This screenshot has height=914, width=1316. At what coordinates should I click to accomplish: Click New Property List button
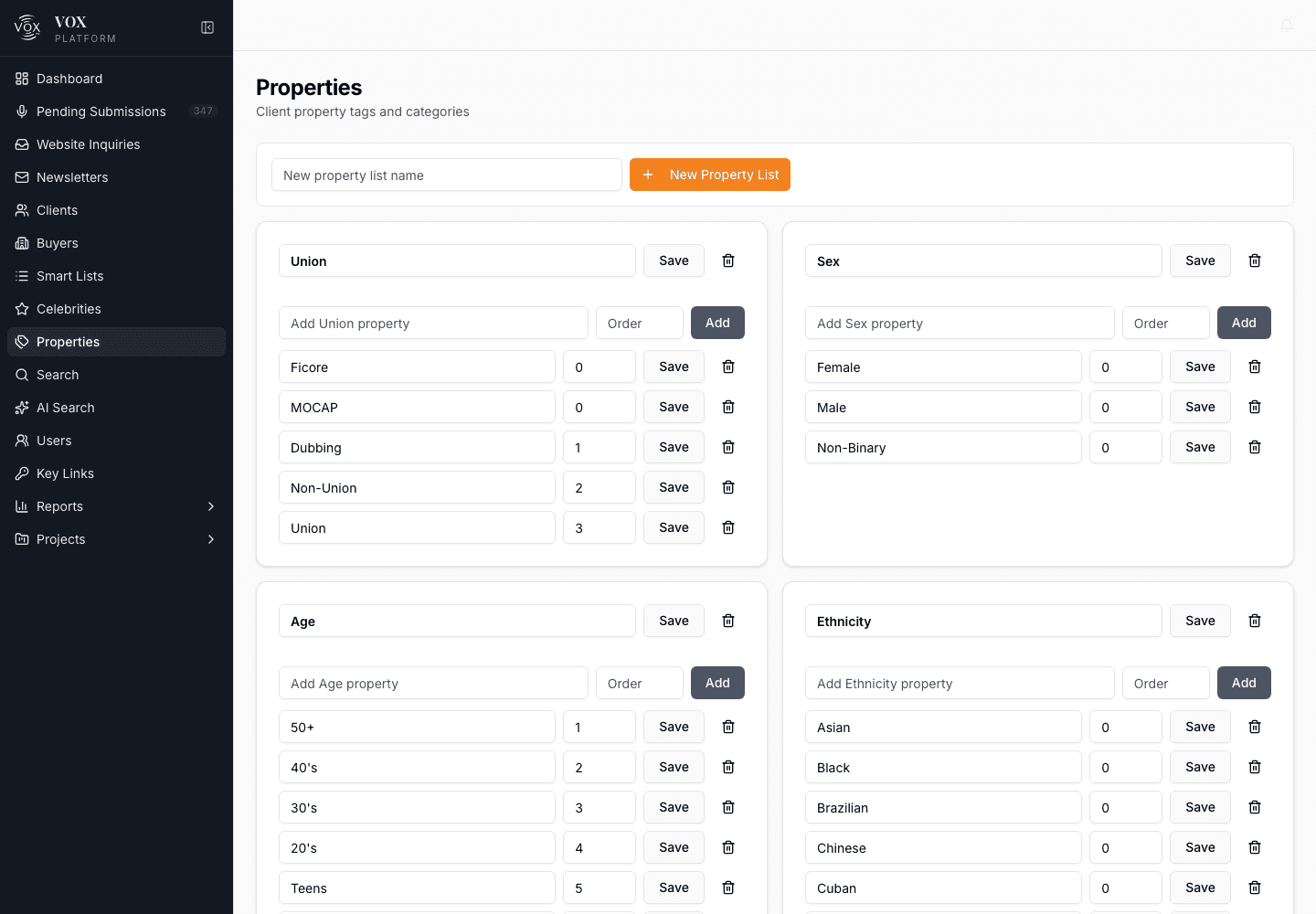point(710,175)
